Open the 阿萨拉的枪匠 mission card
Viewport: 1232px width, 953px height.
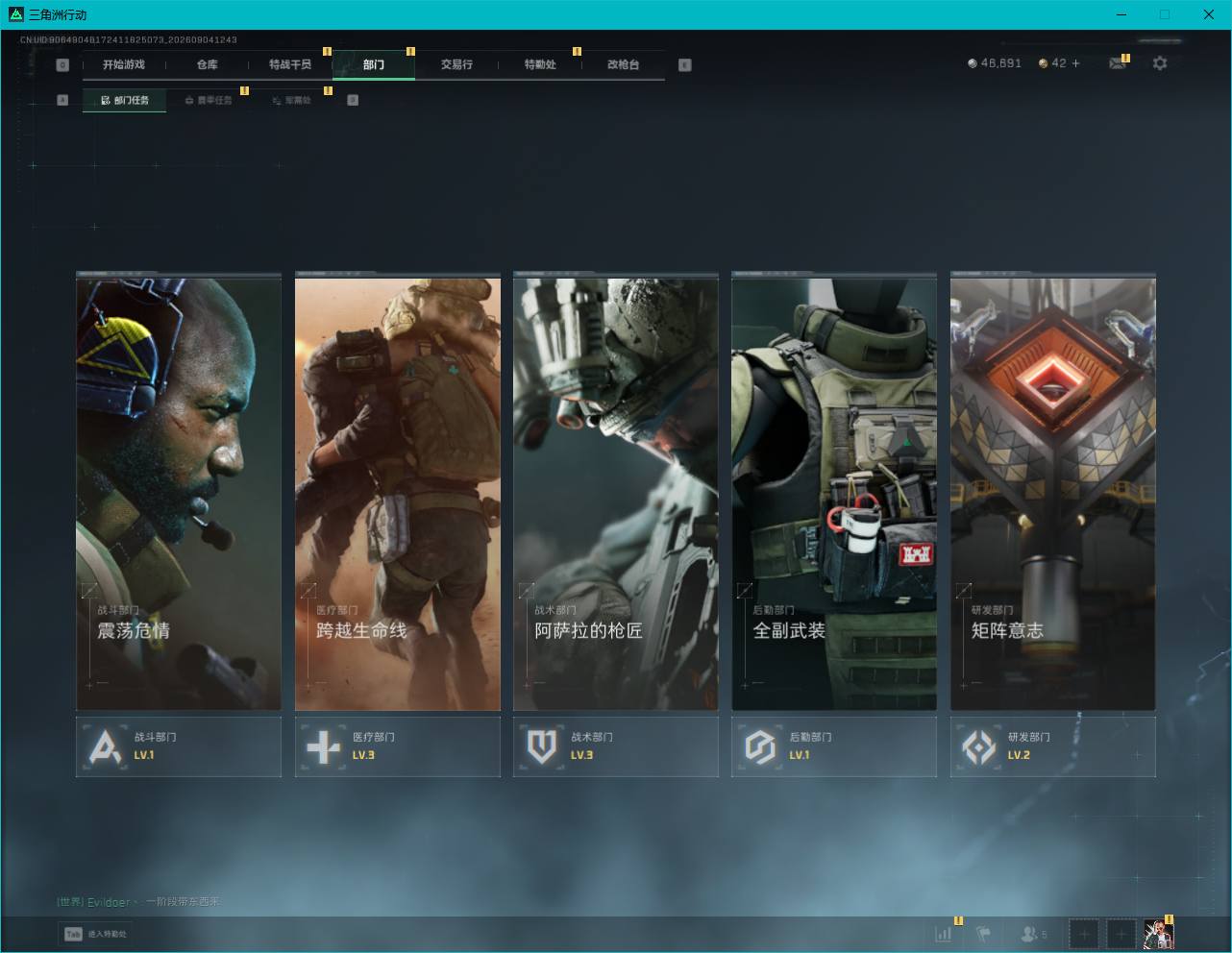pos(616,492)
